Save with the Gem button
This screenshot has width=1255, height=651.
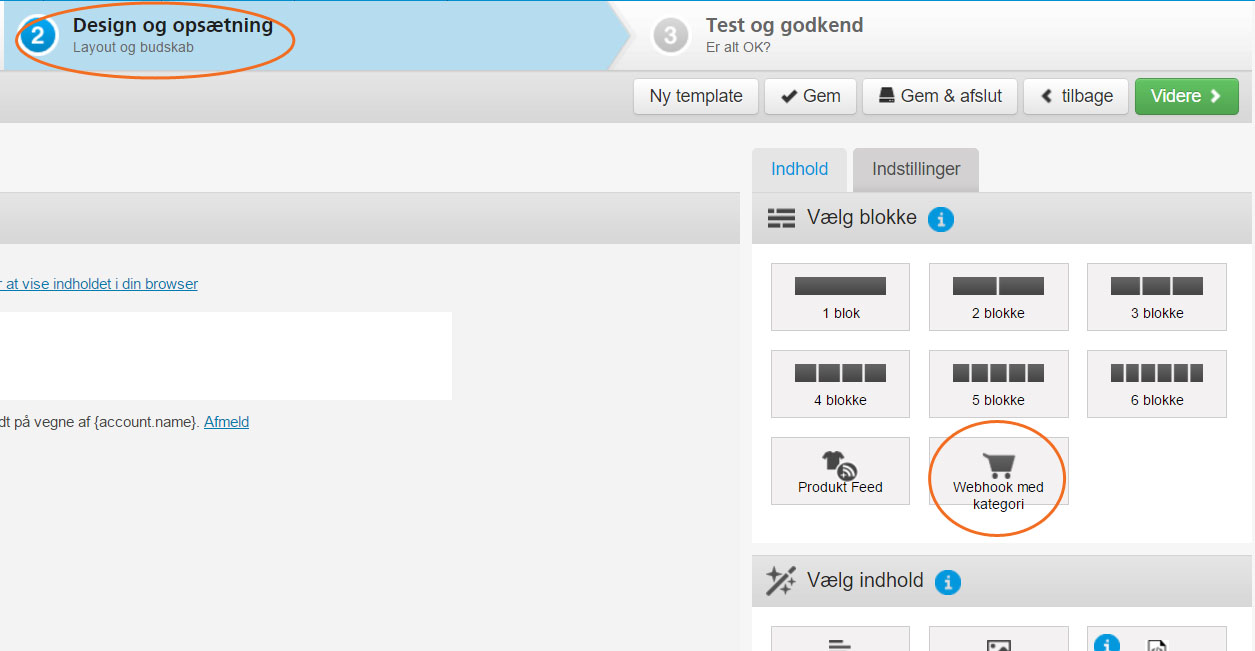[810, 96]
